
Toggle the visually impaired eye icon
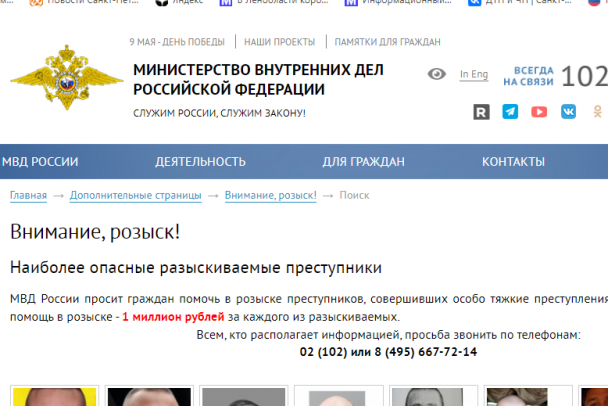click(437, 74)
